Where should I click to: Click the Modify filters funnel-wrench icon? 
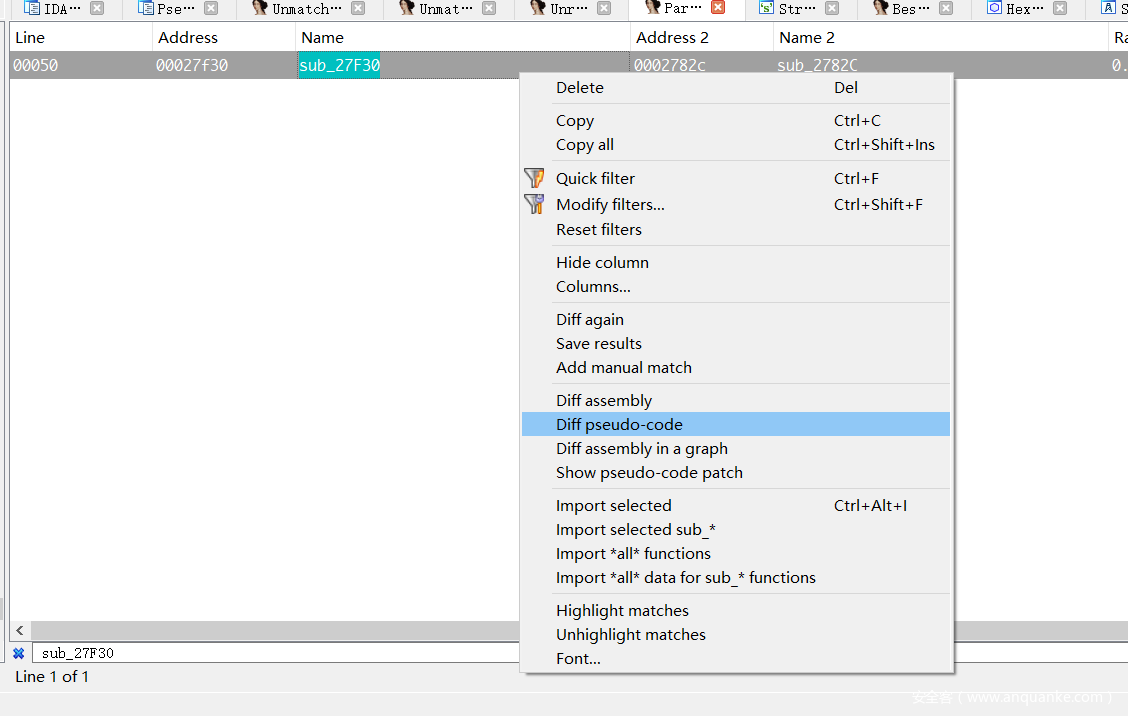click(x=534, y=204)
